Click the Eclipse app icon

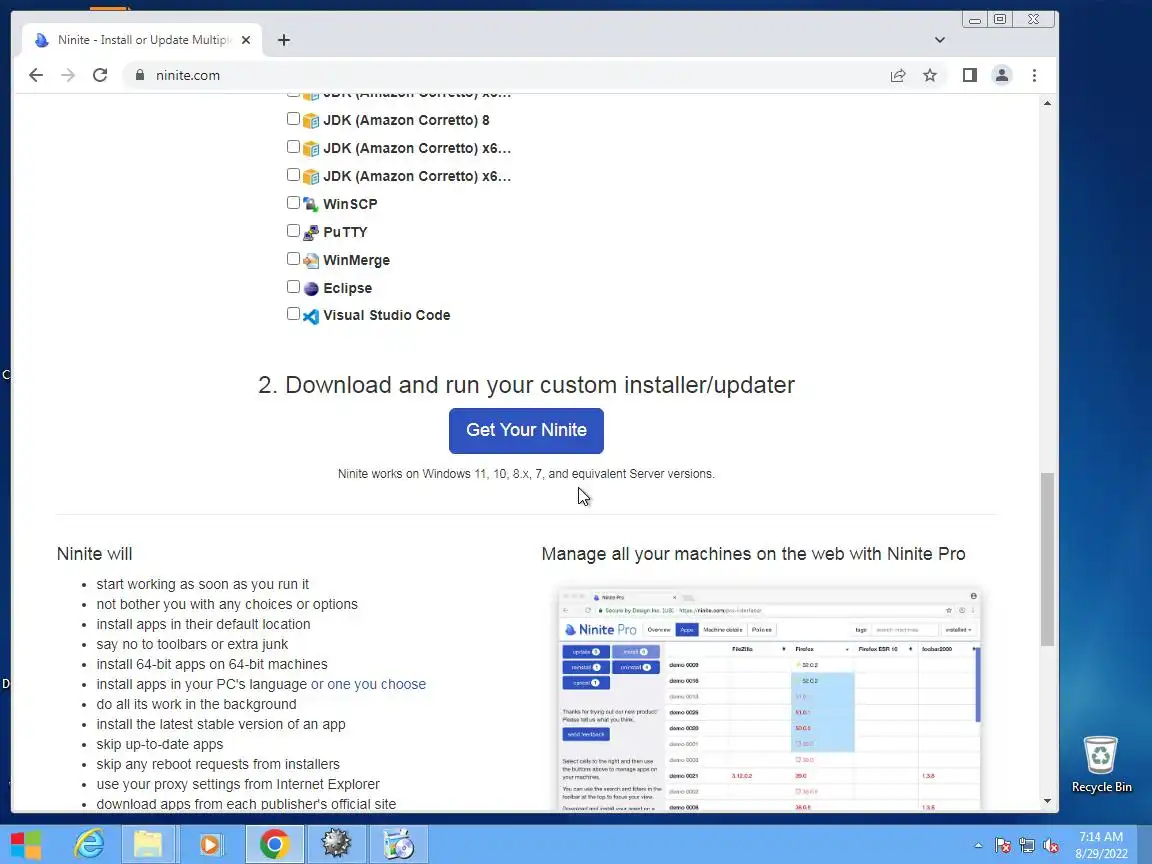click(x=311, y=288)
